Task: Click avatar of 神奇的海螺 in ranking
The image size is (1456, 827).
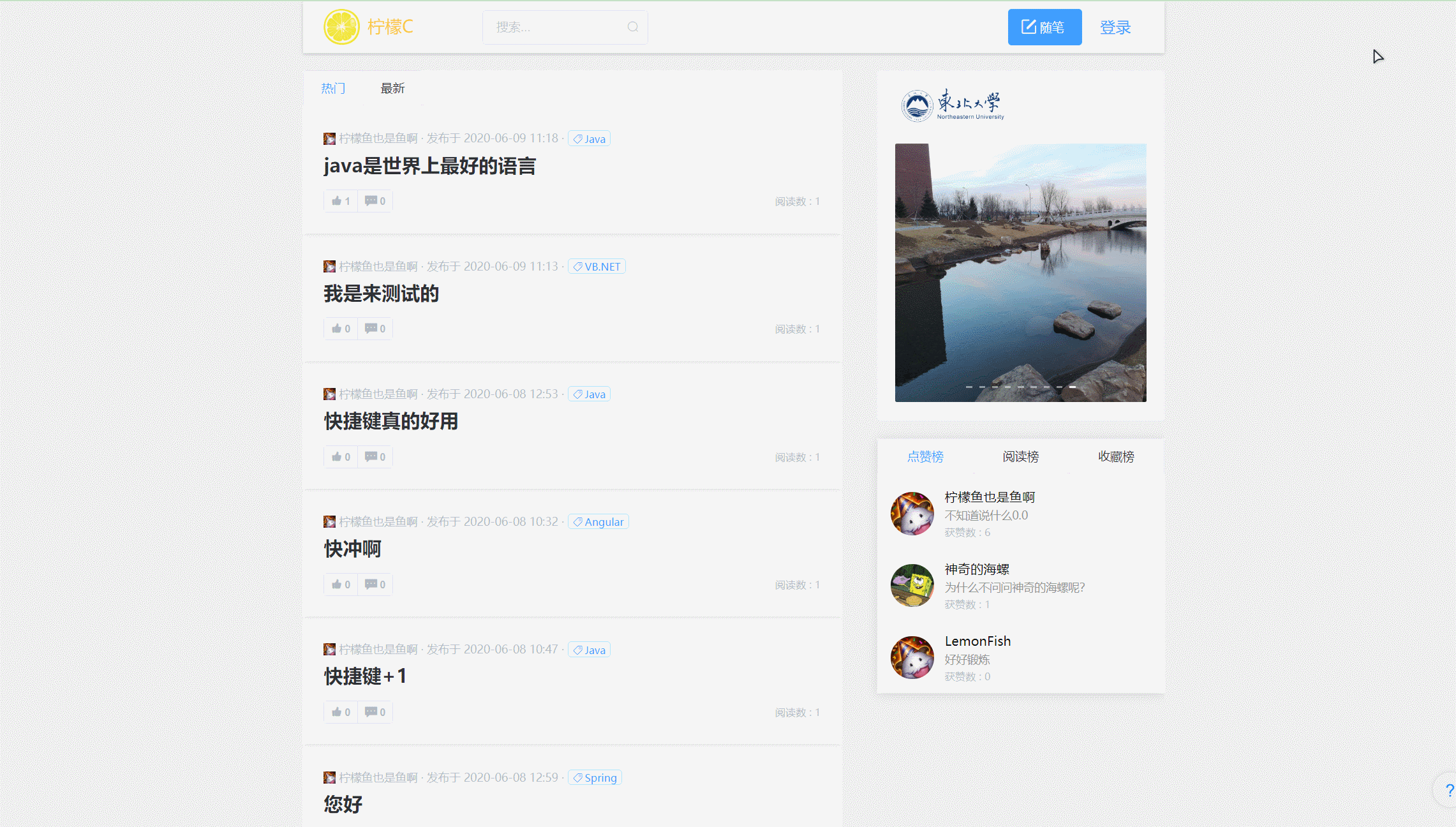Action: tap(912, 585)
